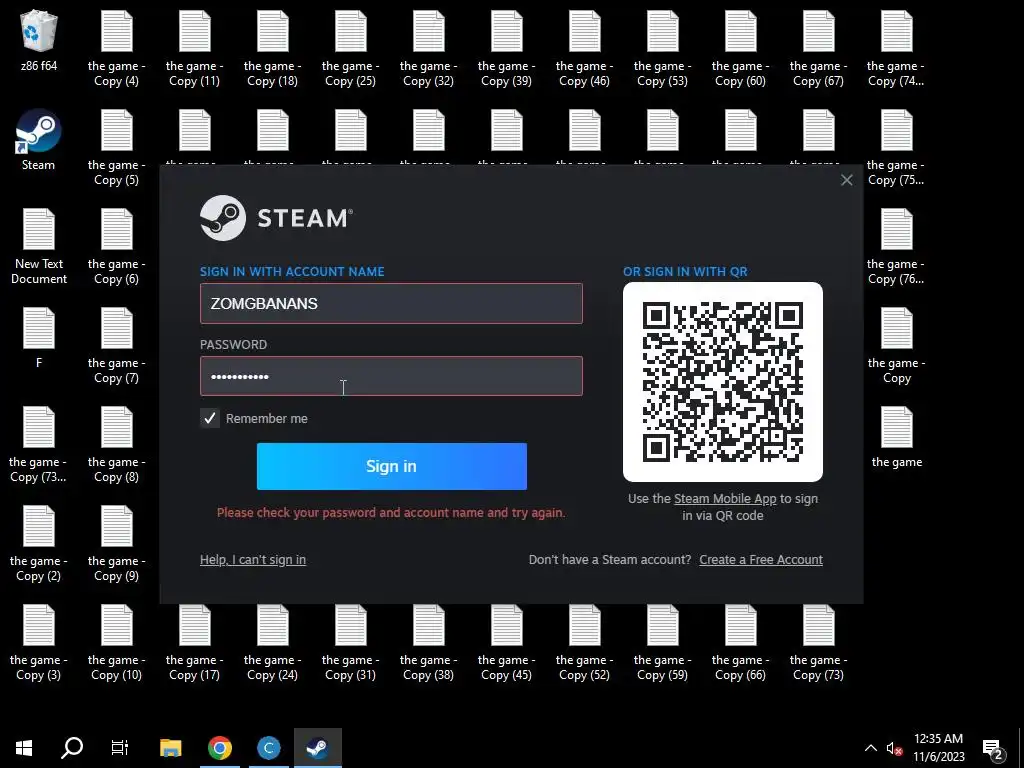Select 'the game - Copy (3)' file
1024x768 pixels.
coord(39,643)
